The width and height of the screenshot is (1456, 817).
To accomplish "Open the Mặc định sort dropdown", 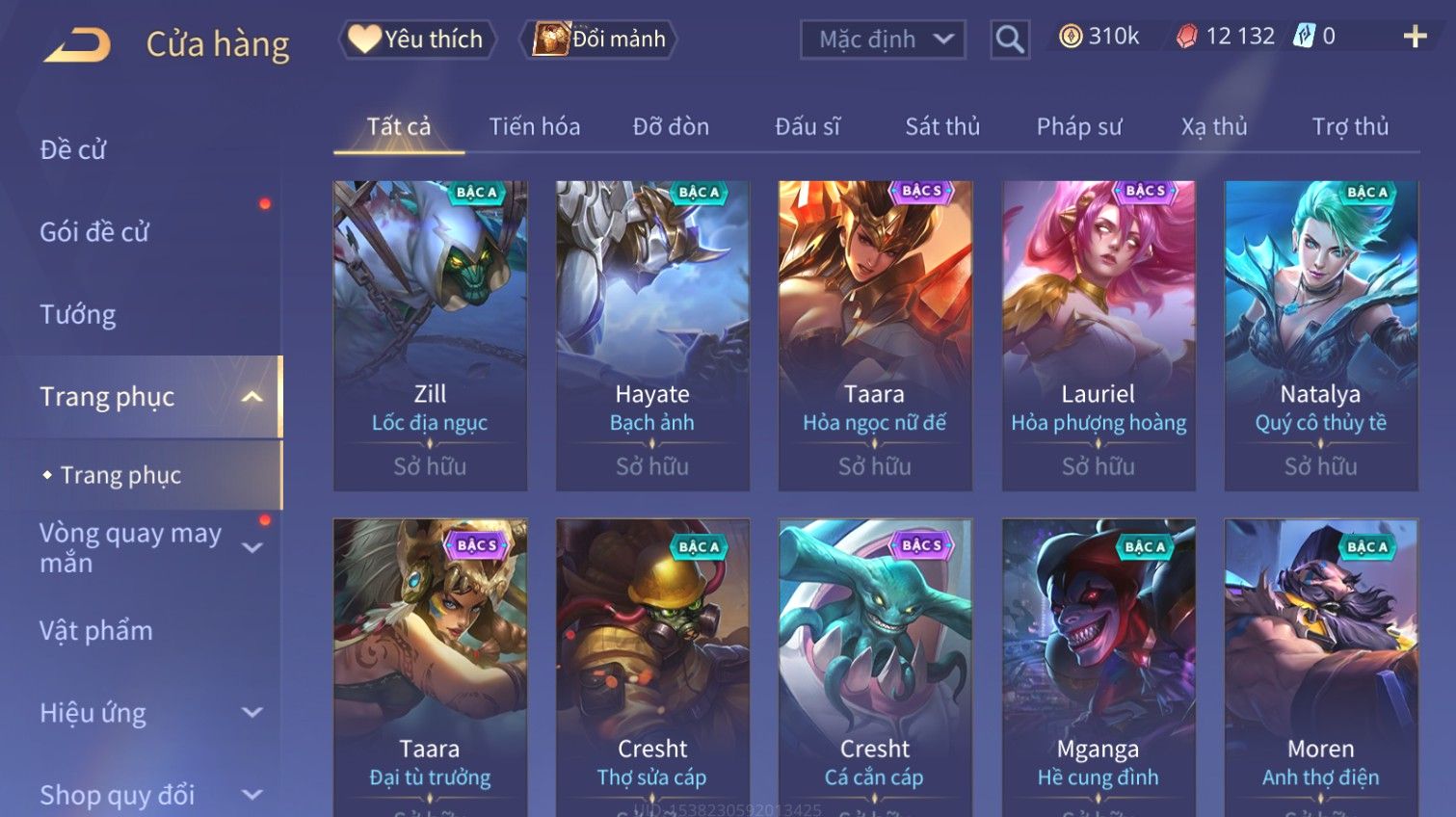I will tap(883, 40).
